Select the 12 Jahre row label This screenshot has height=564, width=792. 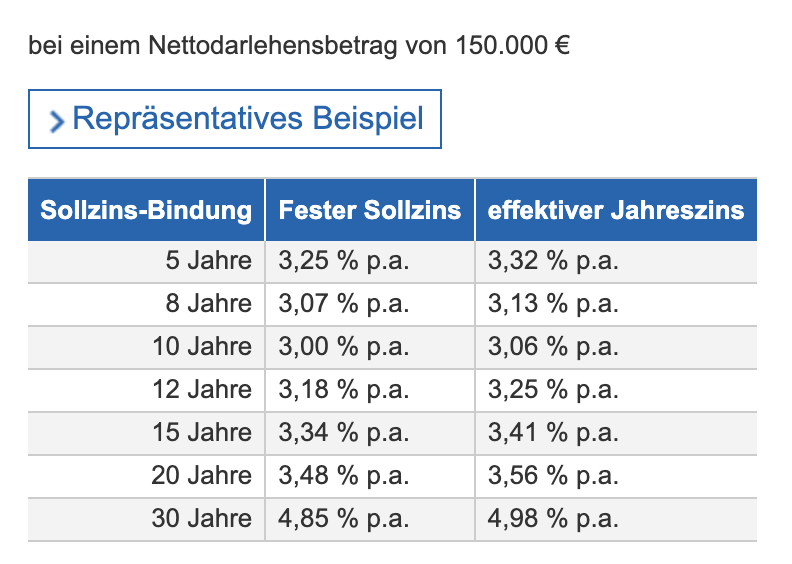pyautogui.click(x=201, y=390)
